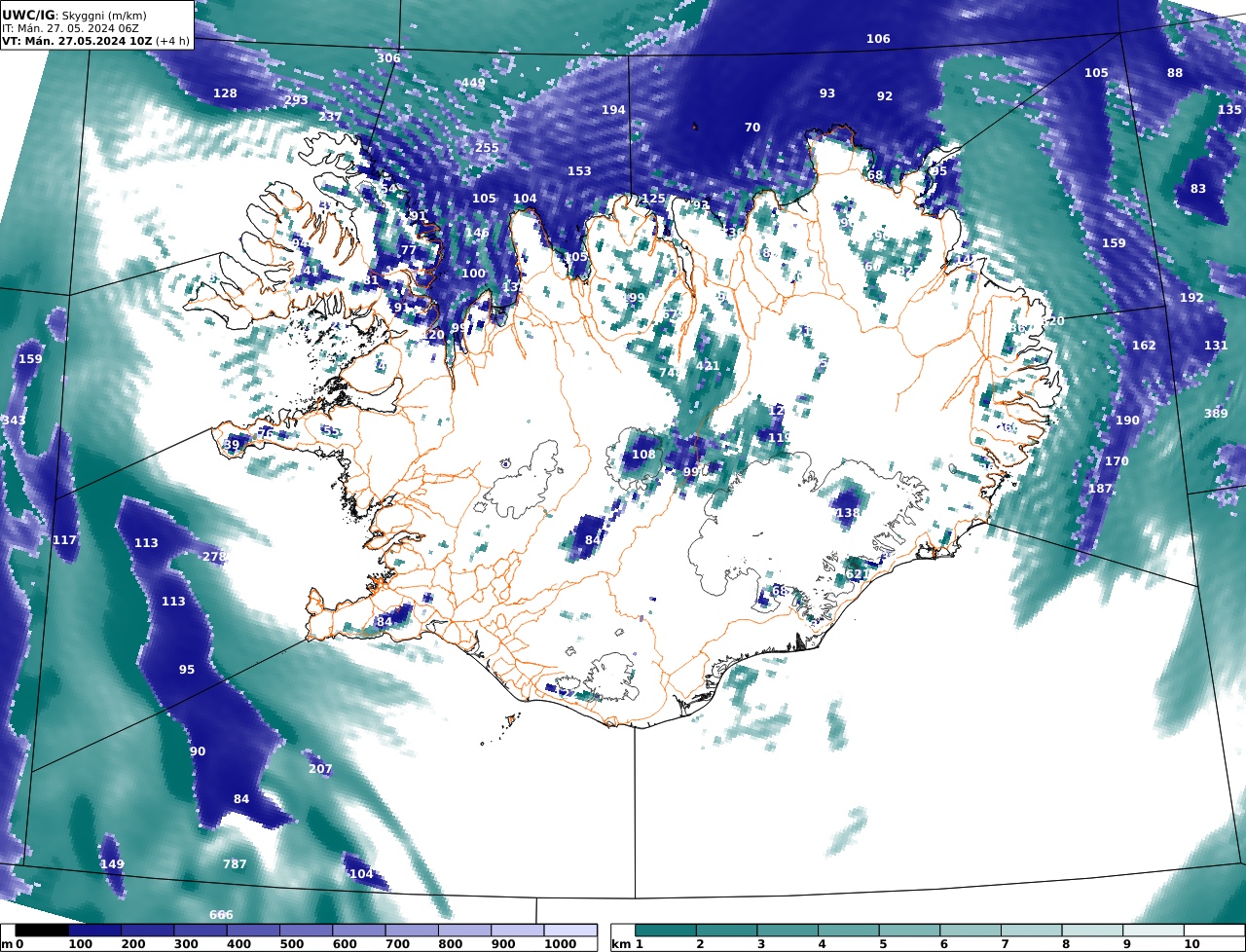The width and height of the screenshot is (1246, 952).
Task: Click the 100–200 m dark blue legend swatch
Action: (x=93, y=931)
